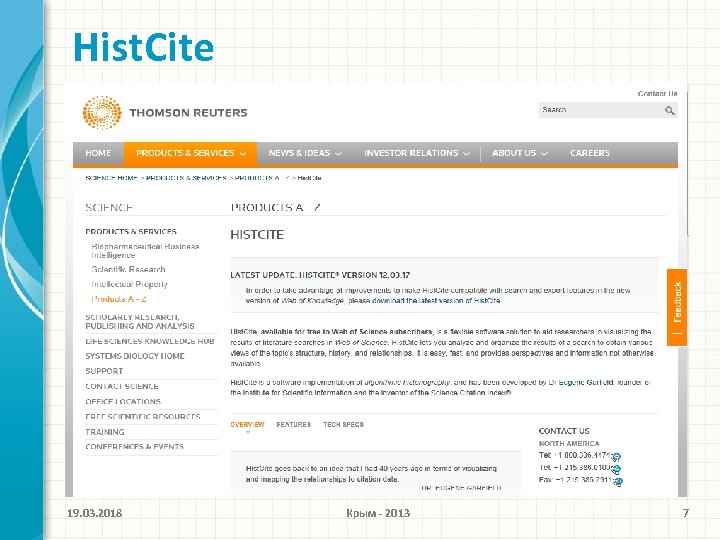The image size is (720, 540).
Task: Click the search magnifier icon
Action: (669, 111)
